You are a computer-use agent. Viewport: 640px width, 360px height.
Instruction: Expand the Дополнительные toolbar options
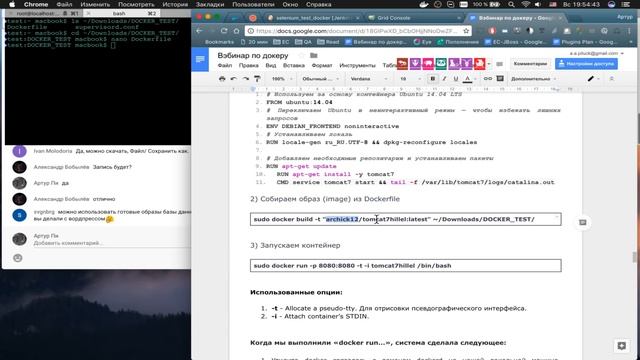coord(533,79)
